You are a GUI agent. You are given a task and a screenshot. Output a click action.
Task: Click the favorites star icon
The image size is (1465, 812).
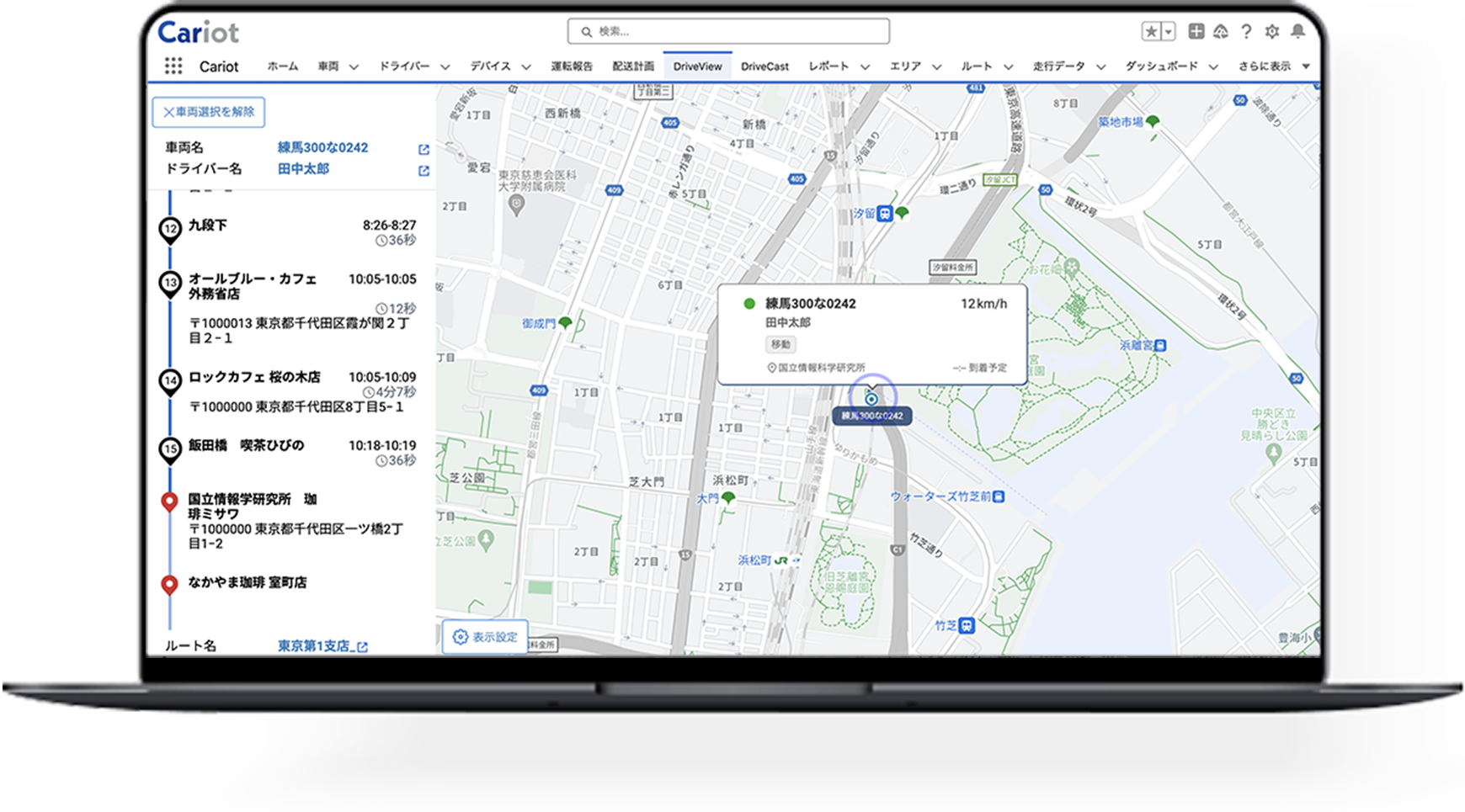coord(1151,31)
